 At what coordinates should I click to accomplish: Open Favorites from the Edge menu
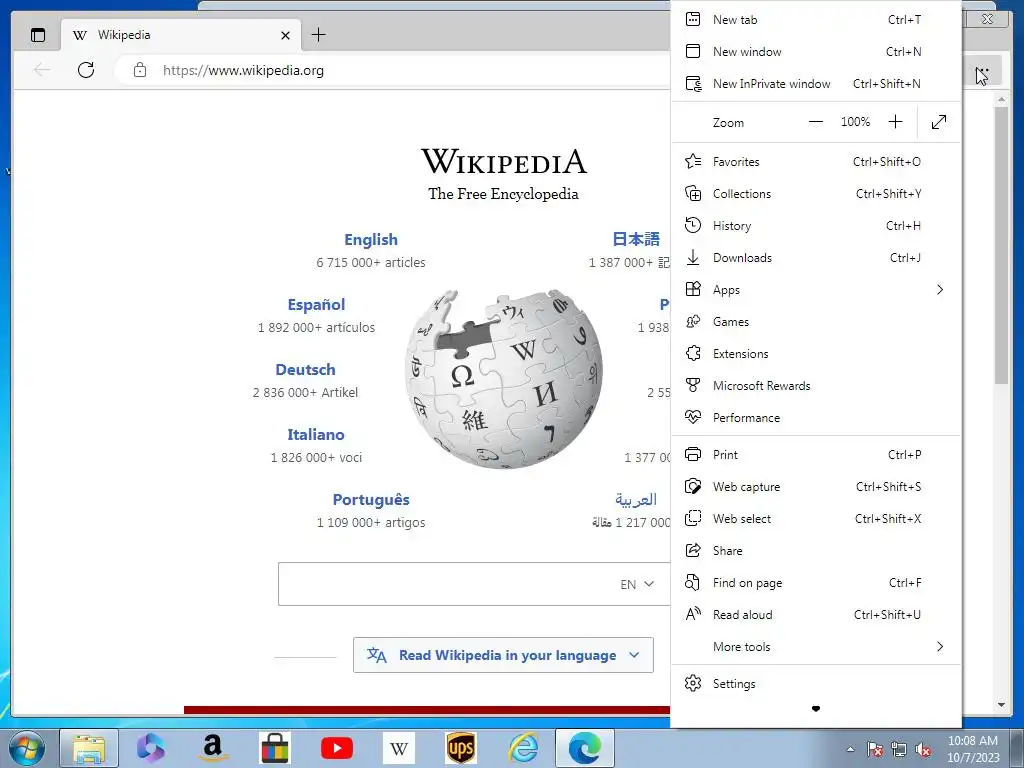816,161
